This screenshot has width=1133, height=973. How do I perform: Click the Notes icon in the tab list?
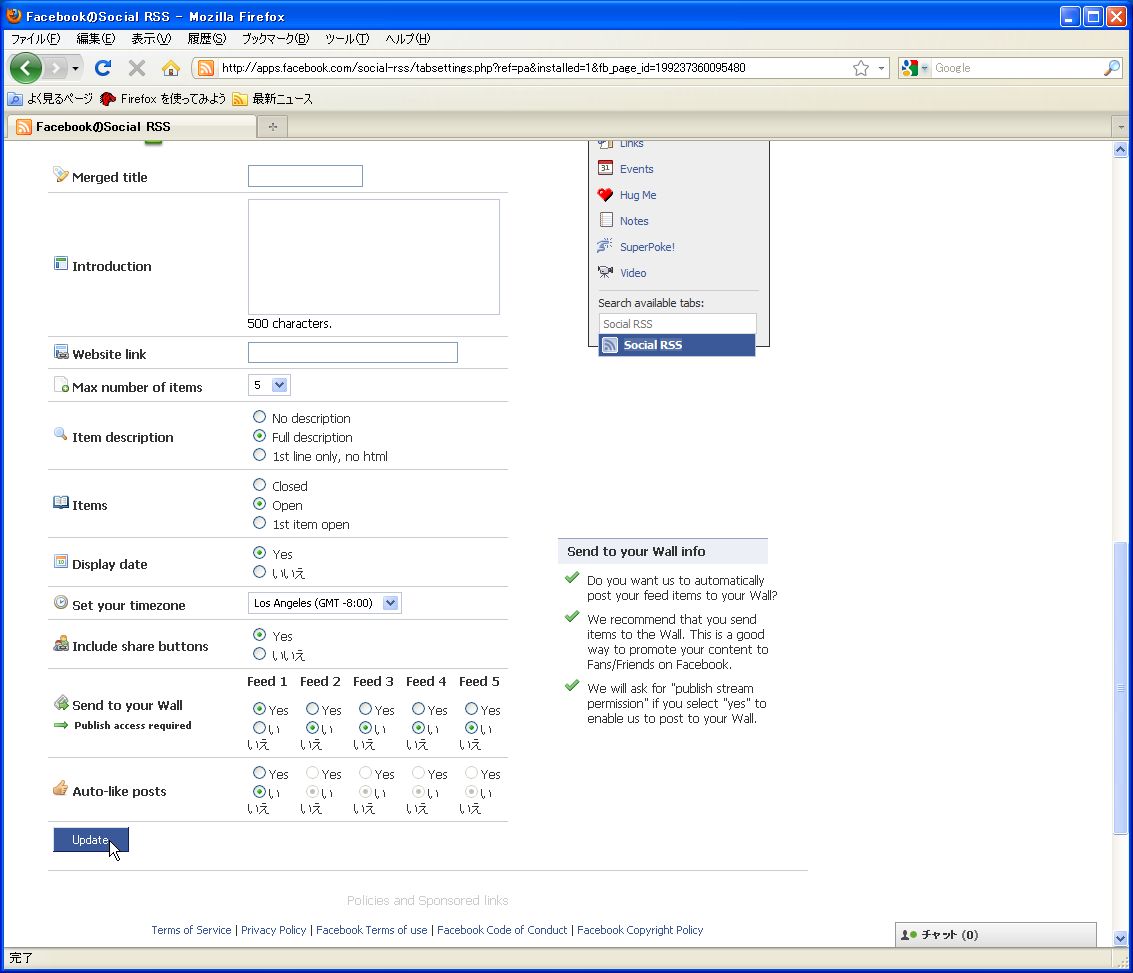click(606, 220)
